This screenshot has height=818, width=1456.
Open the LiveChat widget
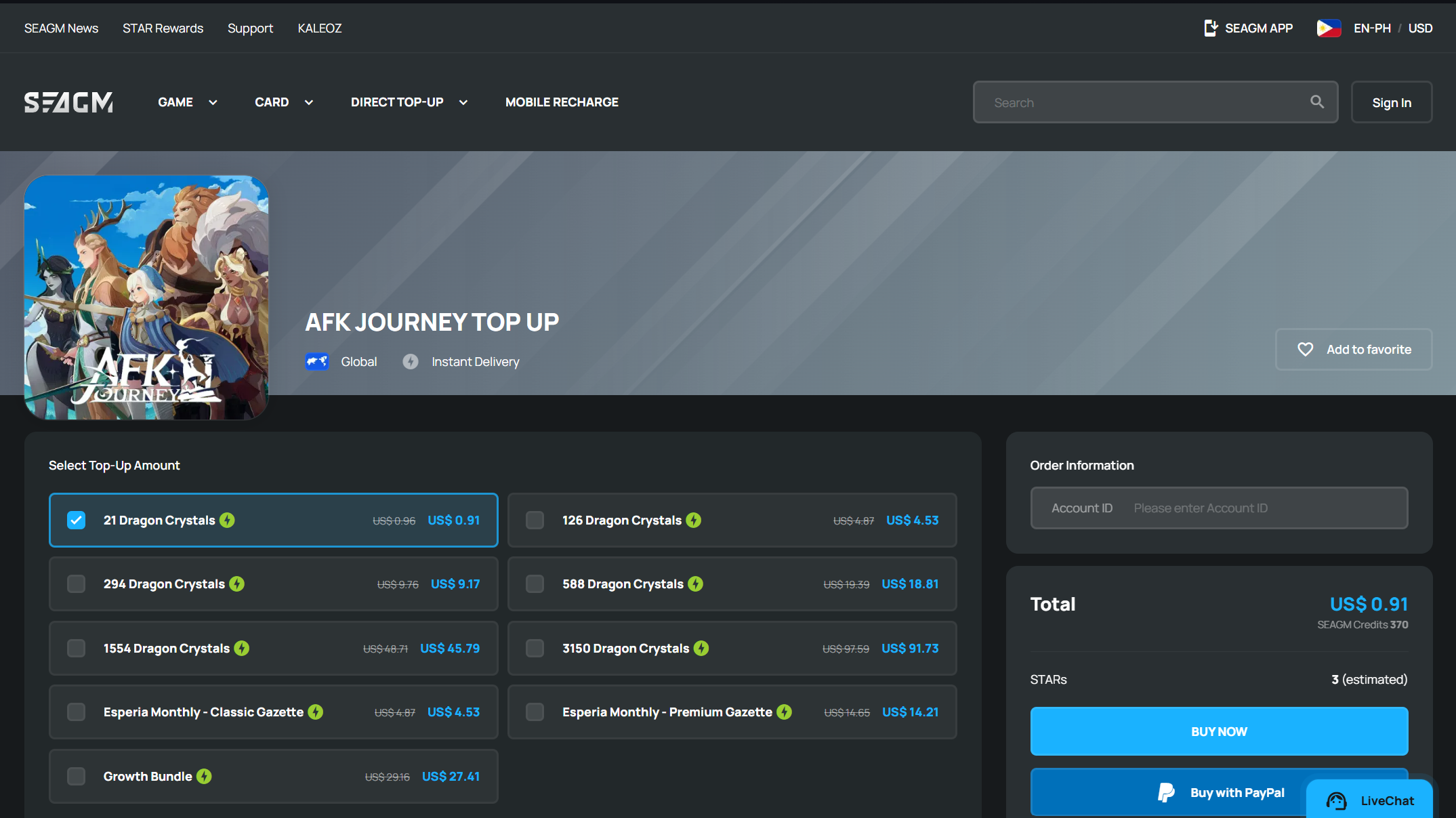point(1369,800)
